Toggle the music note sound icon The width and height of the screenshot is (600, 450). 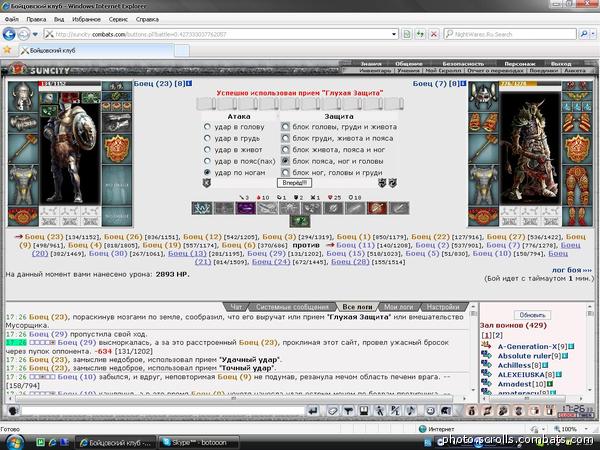tap(411, 411)
